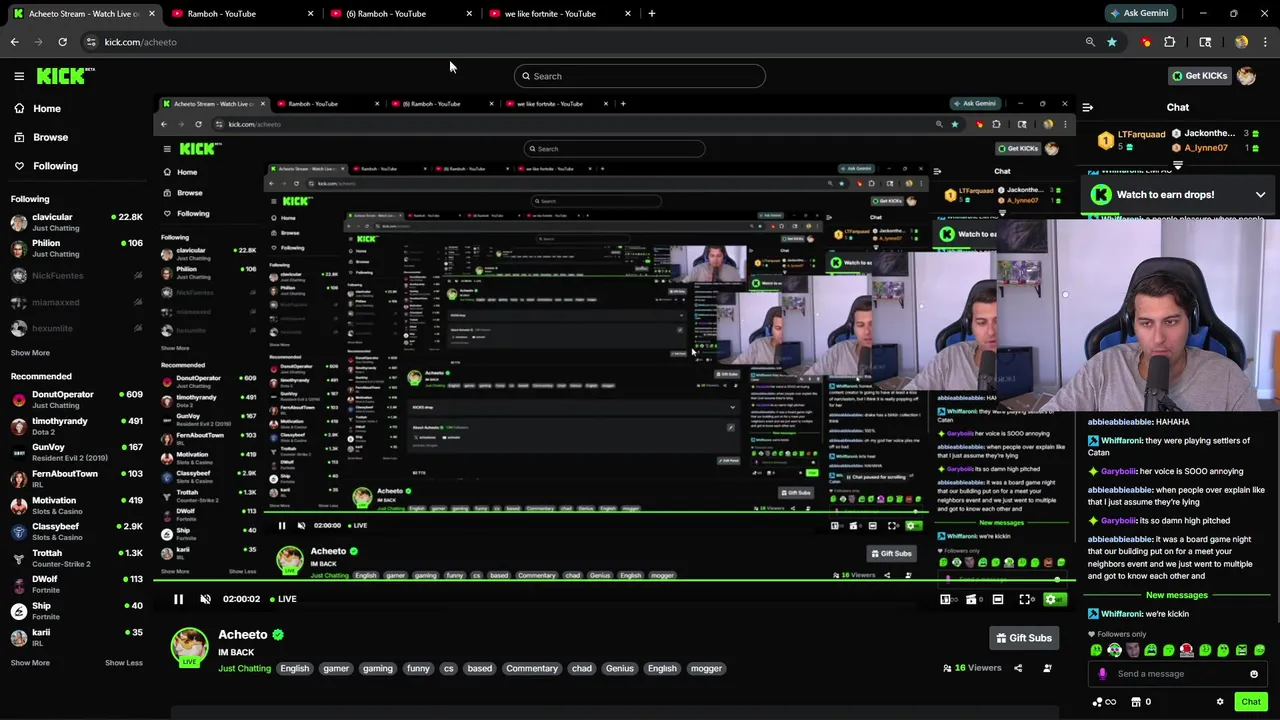The width and height of the screenshot is (1280, 720).
Task: Share the Acheeto stream
Action: click(x=1018, y=668)
